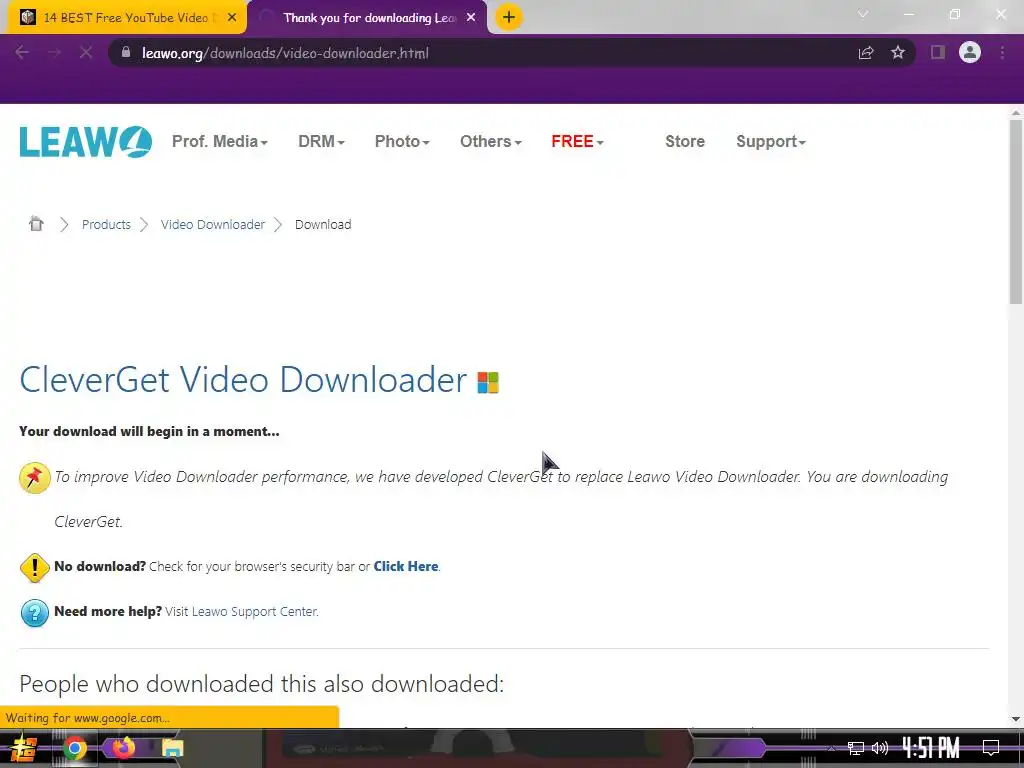The width and height of the screenshot is (1024, 768).
Task: Open the notification center icon
Action: (991, 748)
